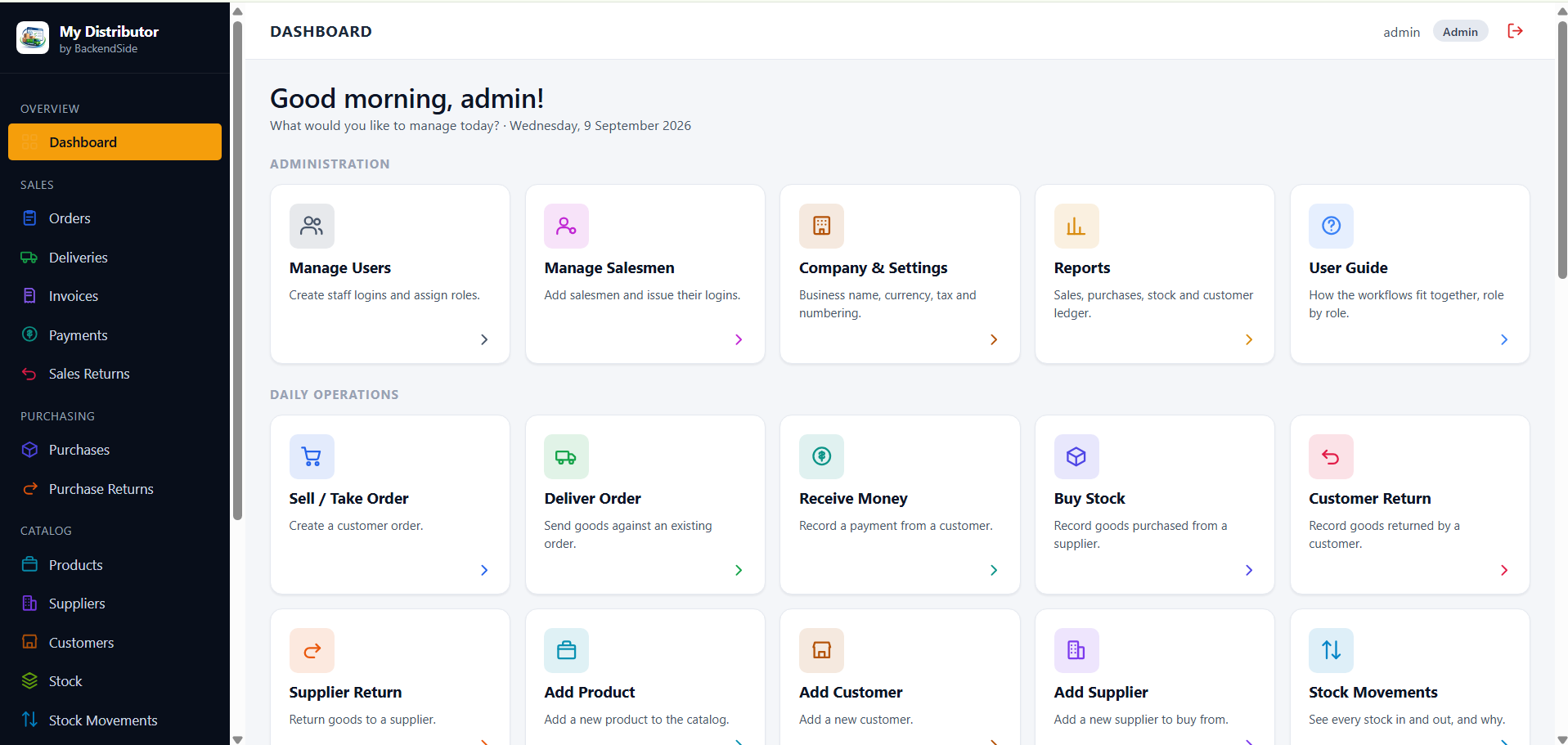The height and width of the screenshot is (745, 1568).
Task: Open Reports via its chevron arrow
Action: coord(1249,339)
